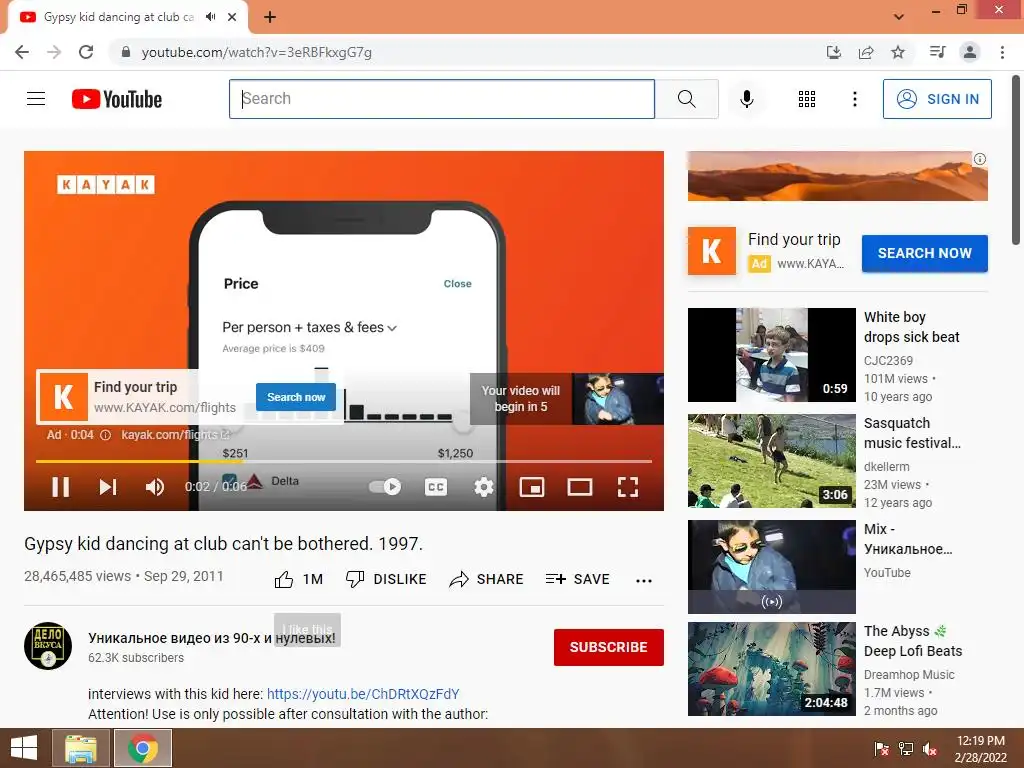Open CJC2369 channel name
Image resolution: width=1024 pixels, height=768 pixels.
[x=888, y=360]
